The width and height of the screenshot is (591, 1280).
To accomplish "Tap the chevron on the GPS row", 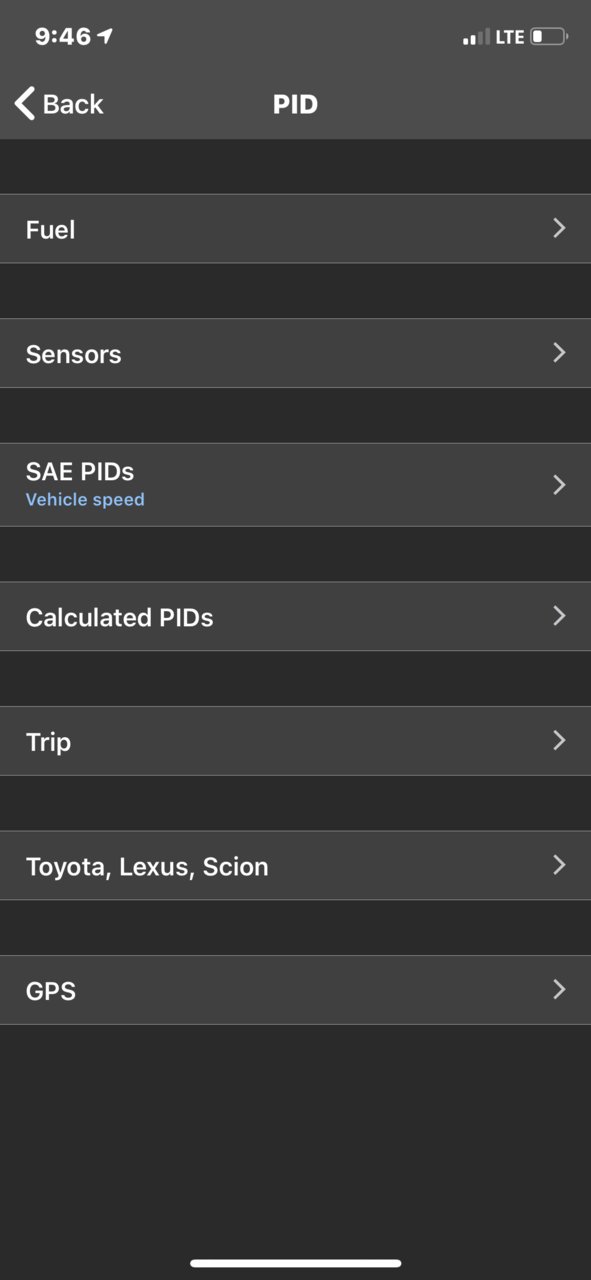I will coord(560,989).
